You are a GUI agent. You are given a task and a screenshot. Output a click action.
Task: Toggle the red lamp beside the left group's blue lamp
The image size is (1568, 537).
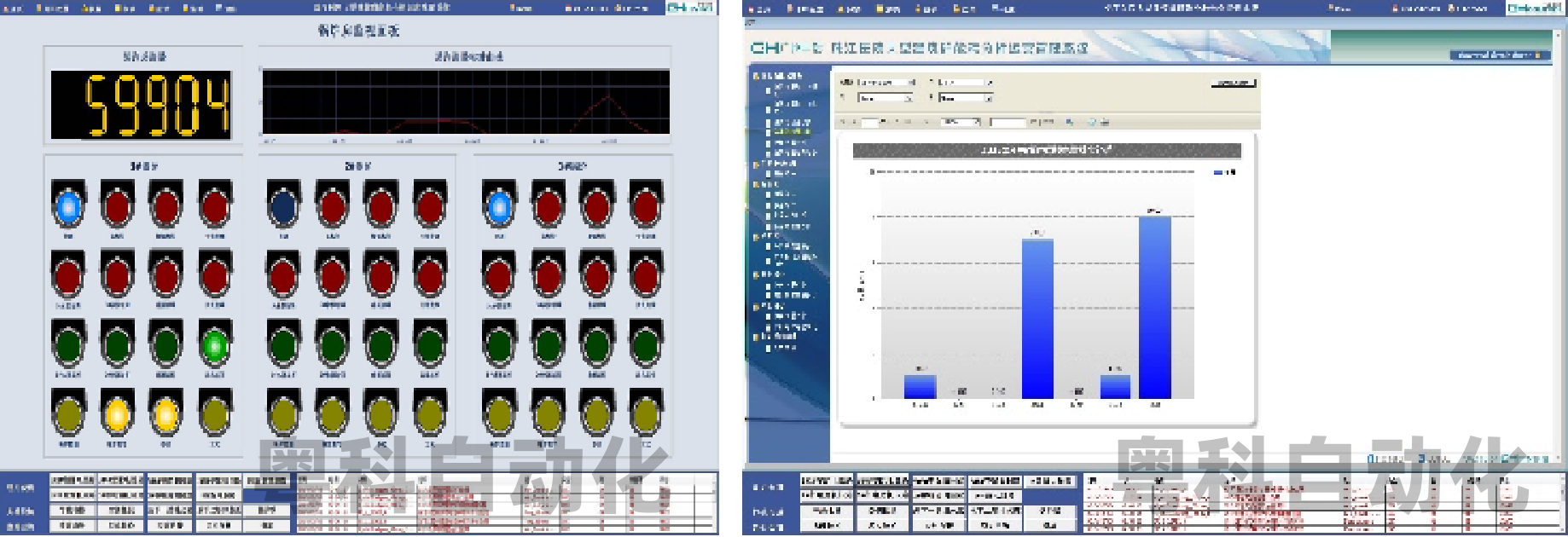coord(117,206)
